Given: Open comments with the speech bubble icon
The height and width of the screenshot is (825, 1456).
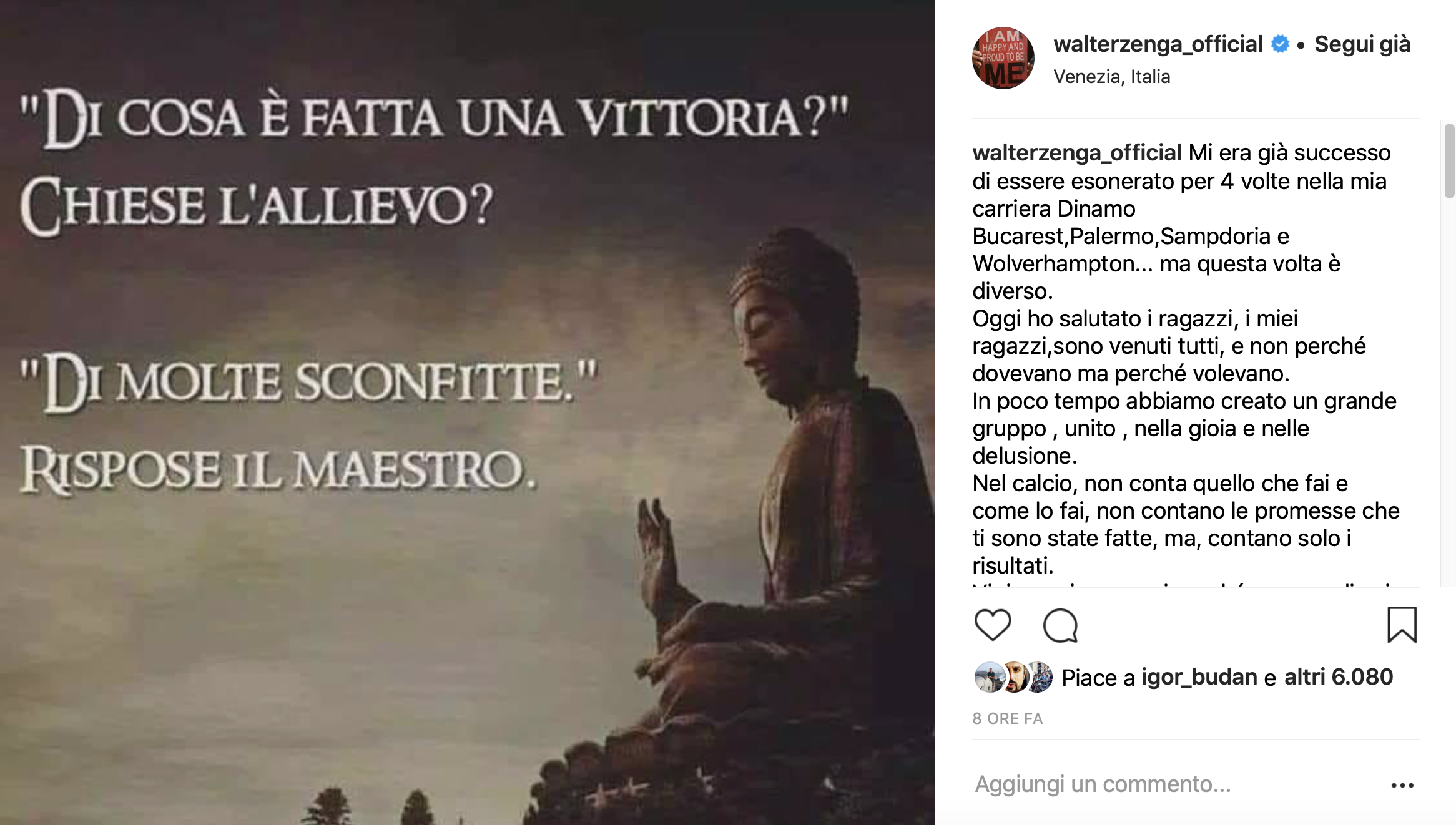Looking at the screenshot, I should [1060, 625].
